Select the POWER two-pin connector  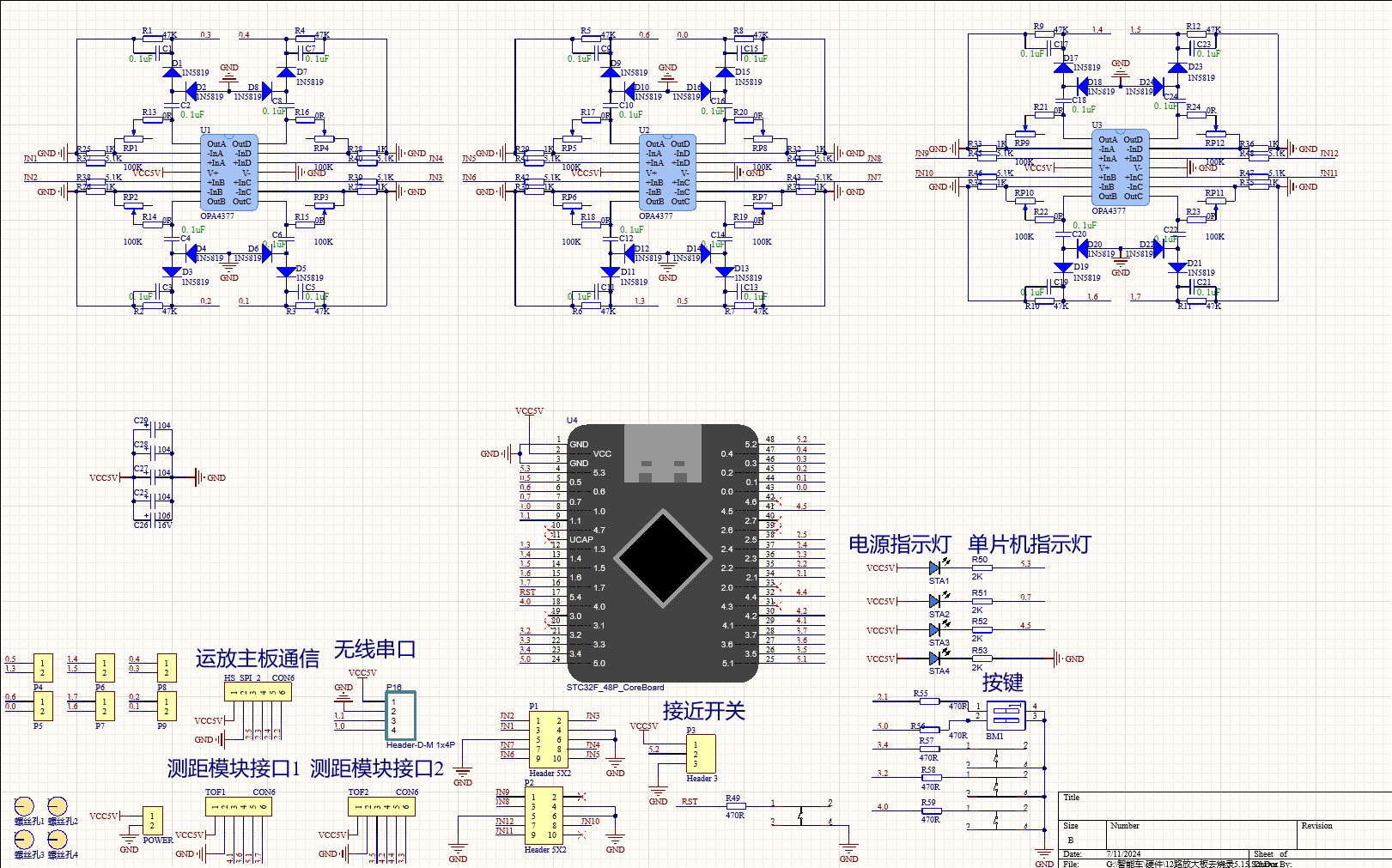pyautogui.click(x=152, y=820)
